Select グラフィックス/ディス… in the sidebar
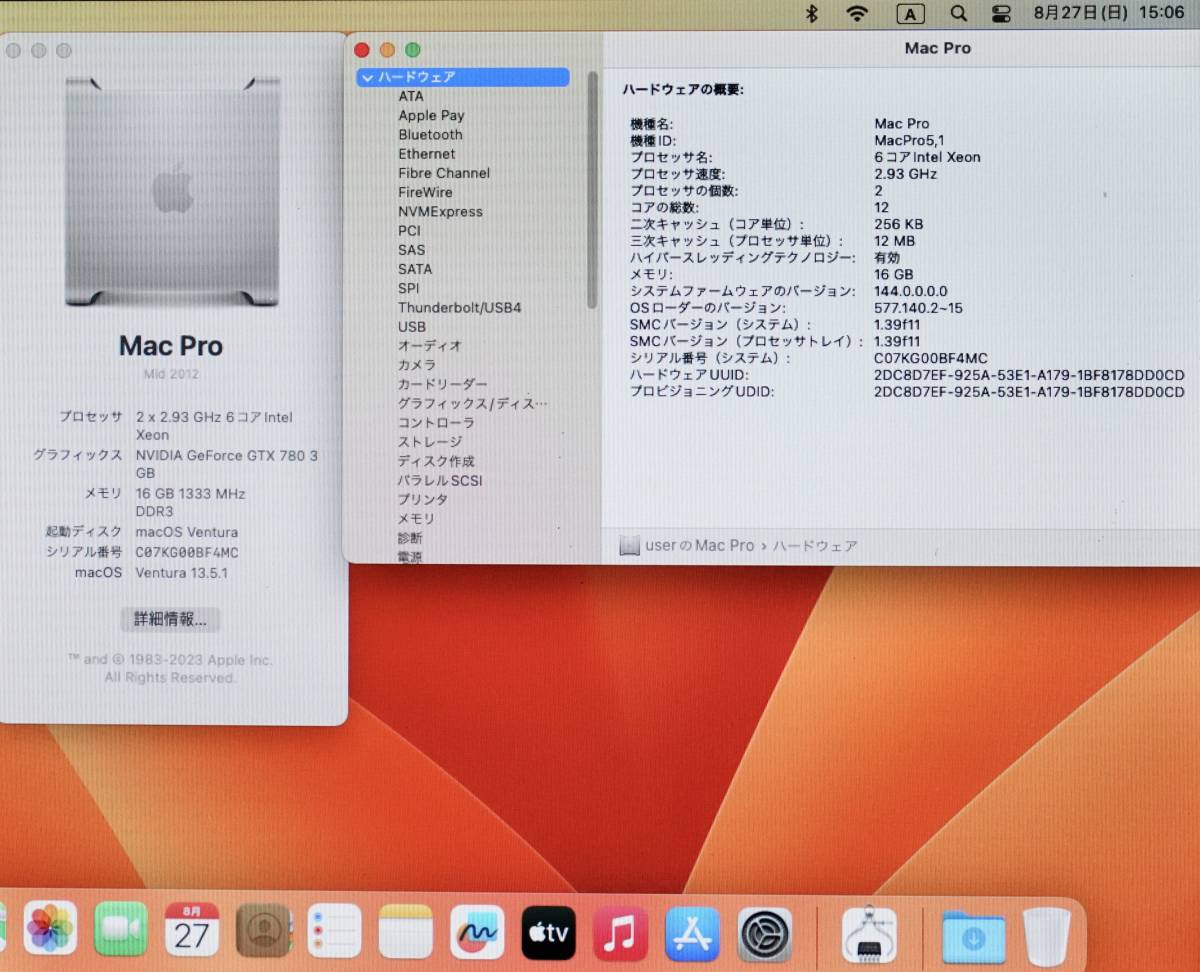Image resolution: width=1200 pixels, height=972 pixels. click(472, 403)
